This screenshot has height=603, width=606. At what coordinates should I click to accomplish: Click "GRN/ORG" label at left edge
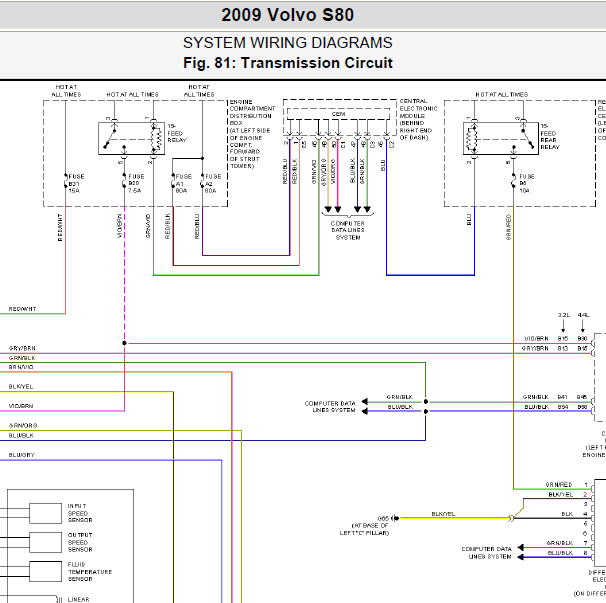(x=23, y=426)
